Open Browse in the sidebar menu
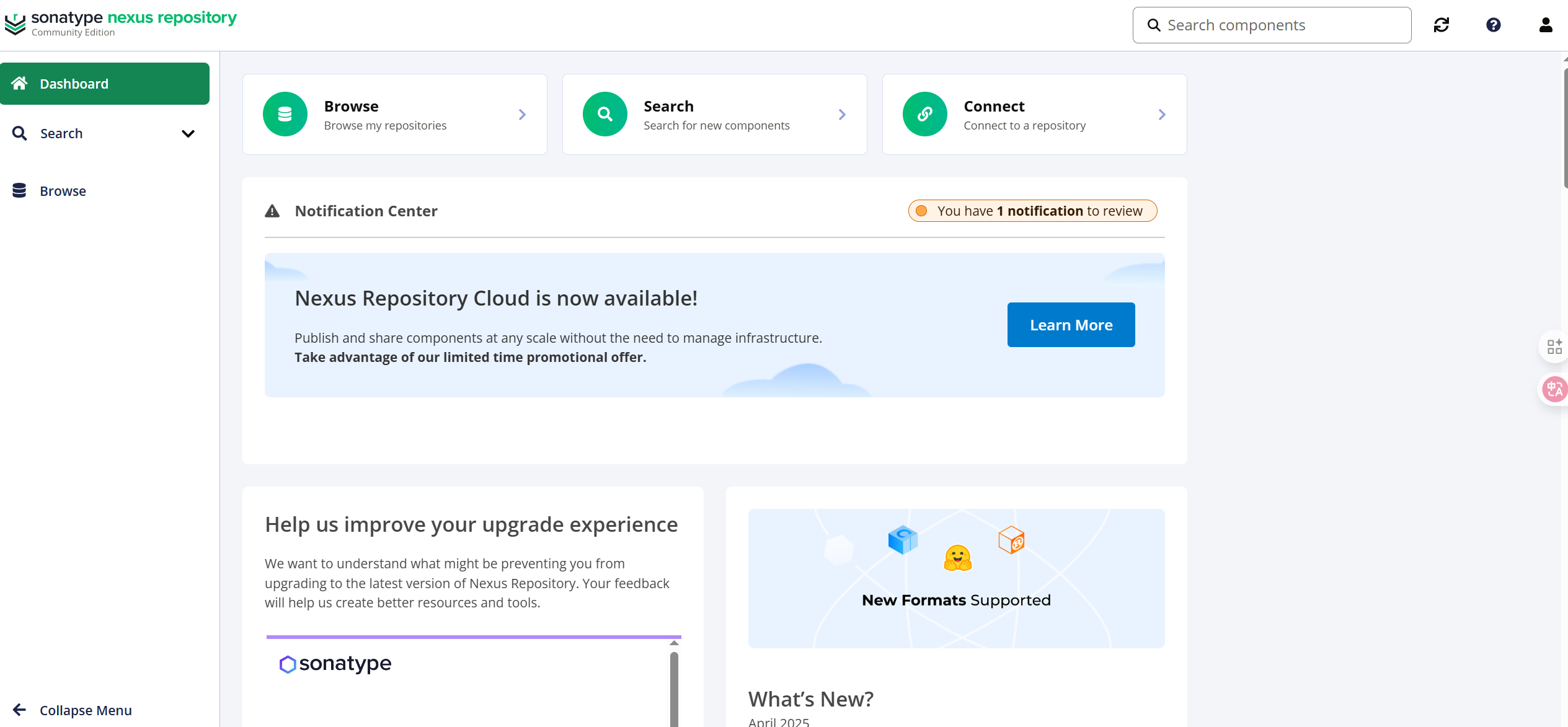1568x727 pixels. pyautogui.click(x=105, y=191)
